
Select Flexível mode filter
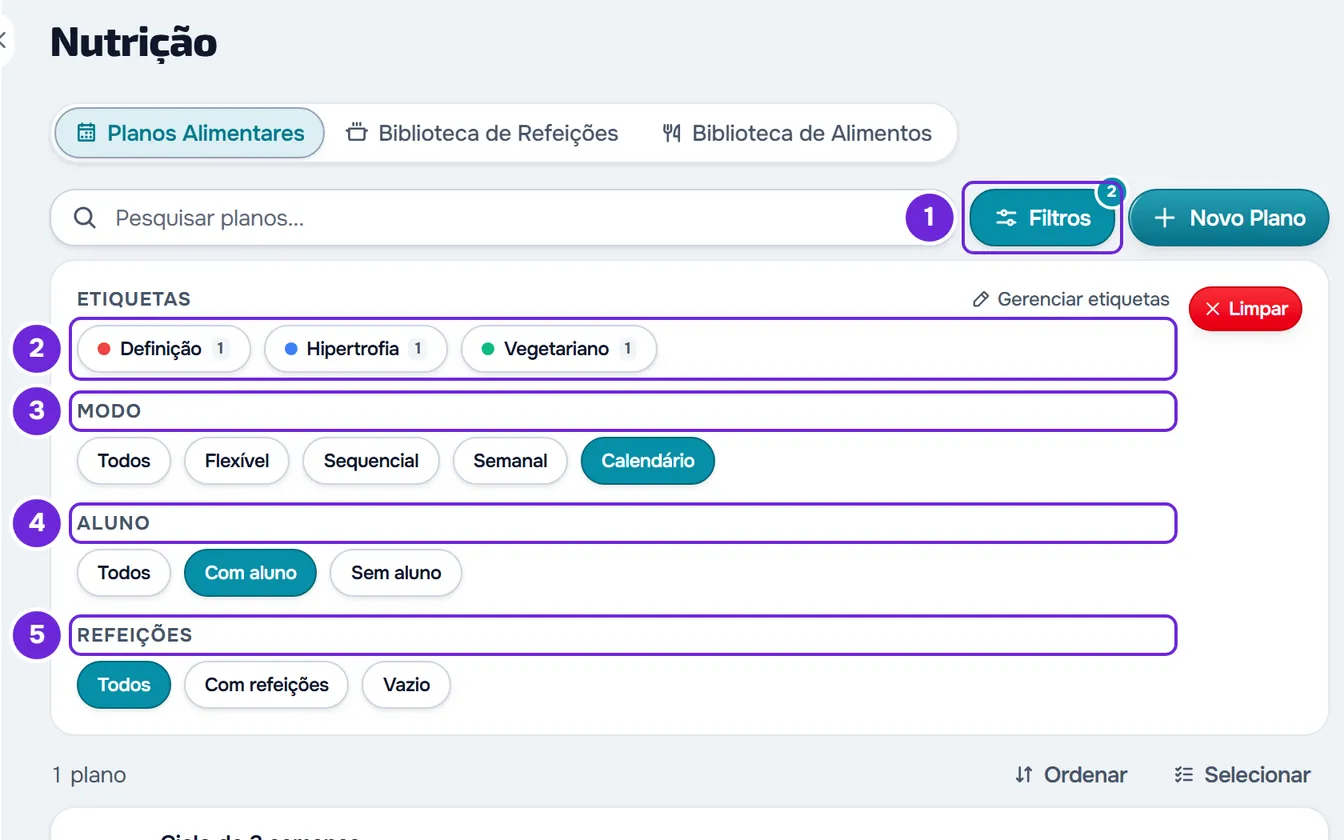pos(237,461)
